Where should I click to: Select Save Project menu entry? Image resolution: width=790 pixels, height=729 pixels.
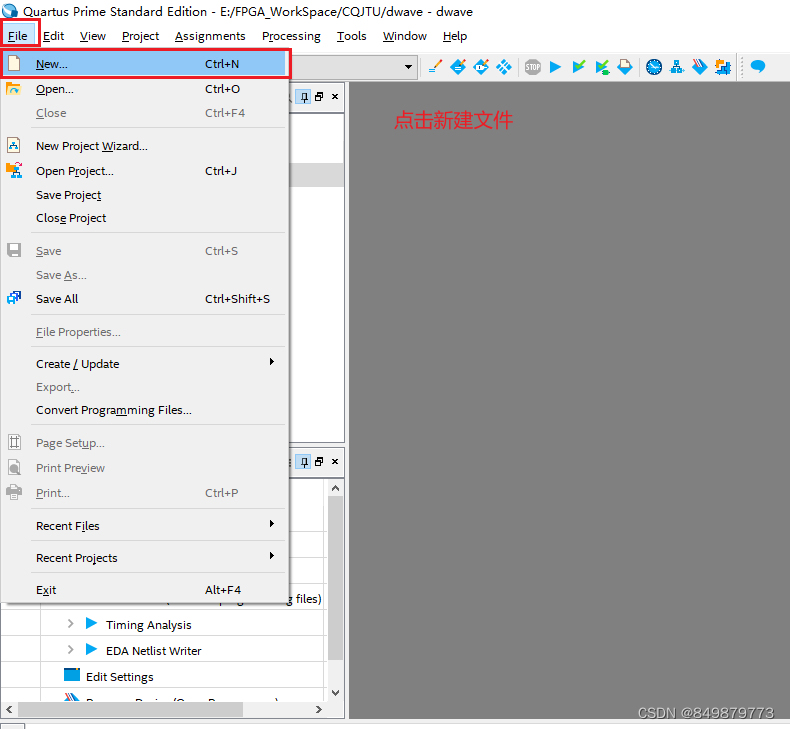(144, 195)
